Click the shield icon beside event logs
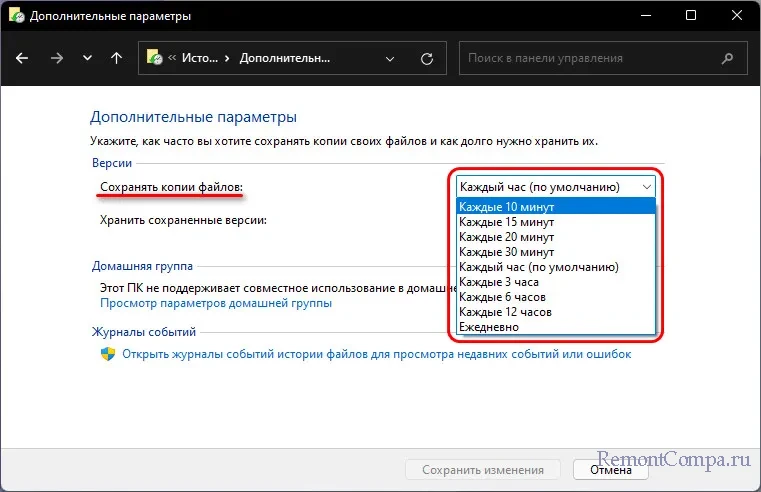This screenshot has width=761, height=492. [108, 354]
